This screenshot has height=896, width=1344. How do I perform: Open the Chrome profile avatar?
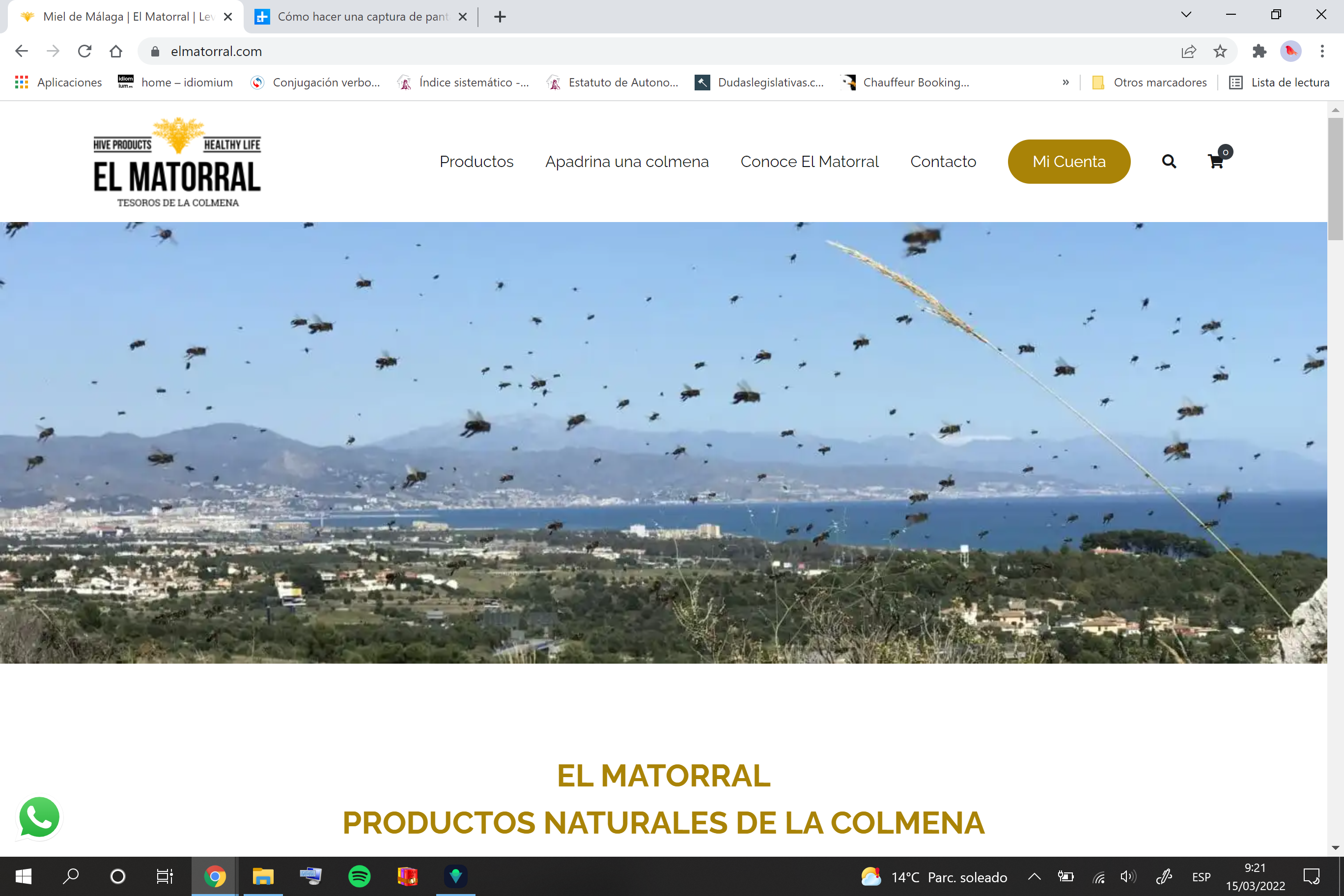pyautogui.click(x=1291, y=52)
